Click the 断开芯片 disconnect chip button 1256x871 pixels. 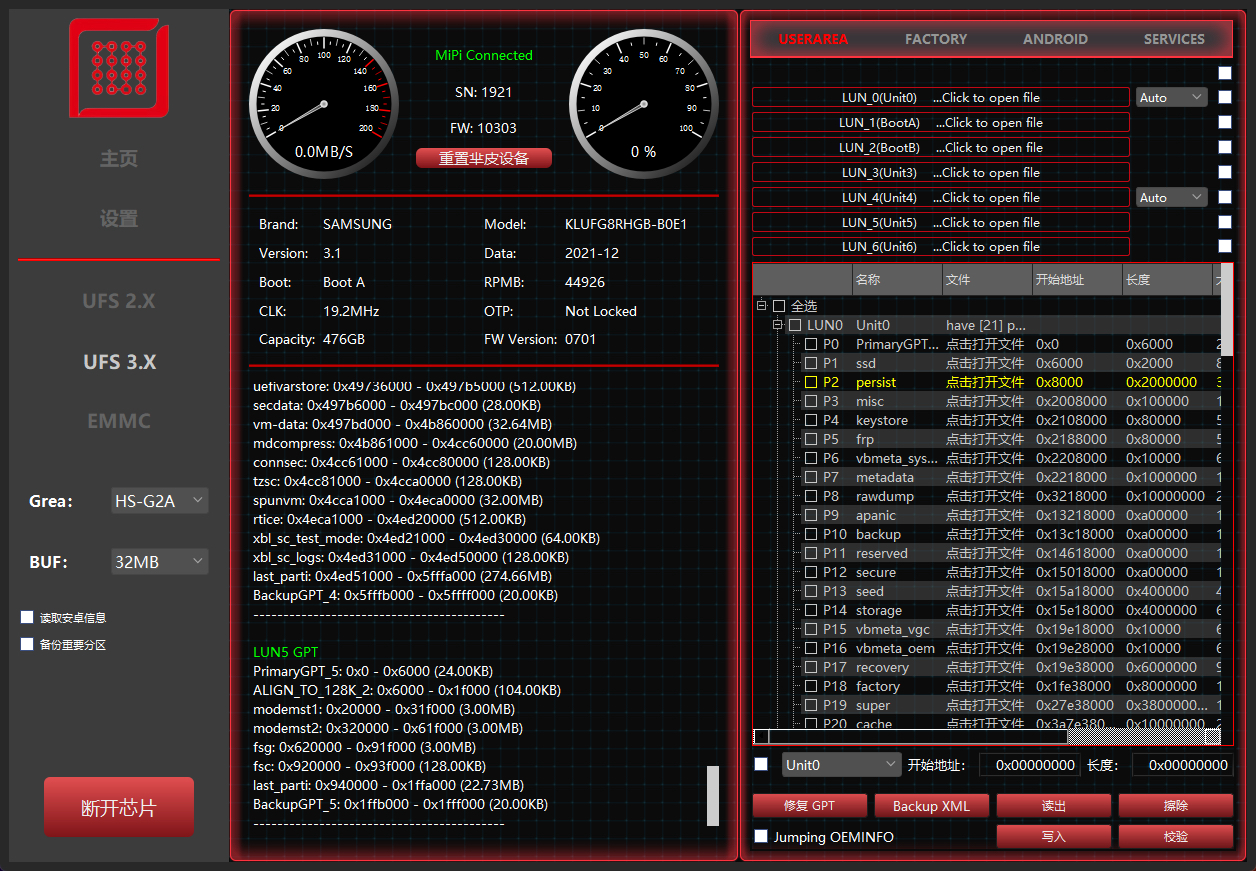coord(118,808)
